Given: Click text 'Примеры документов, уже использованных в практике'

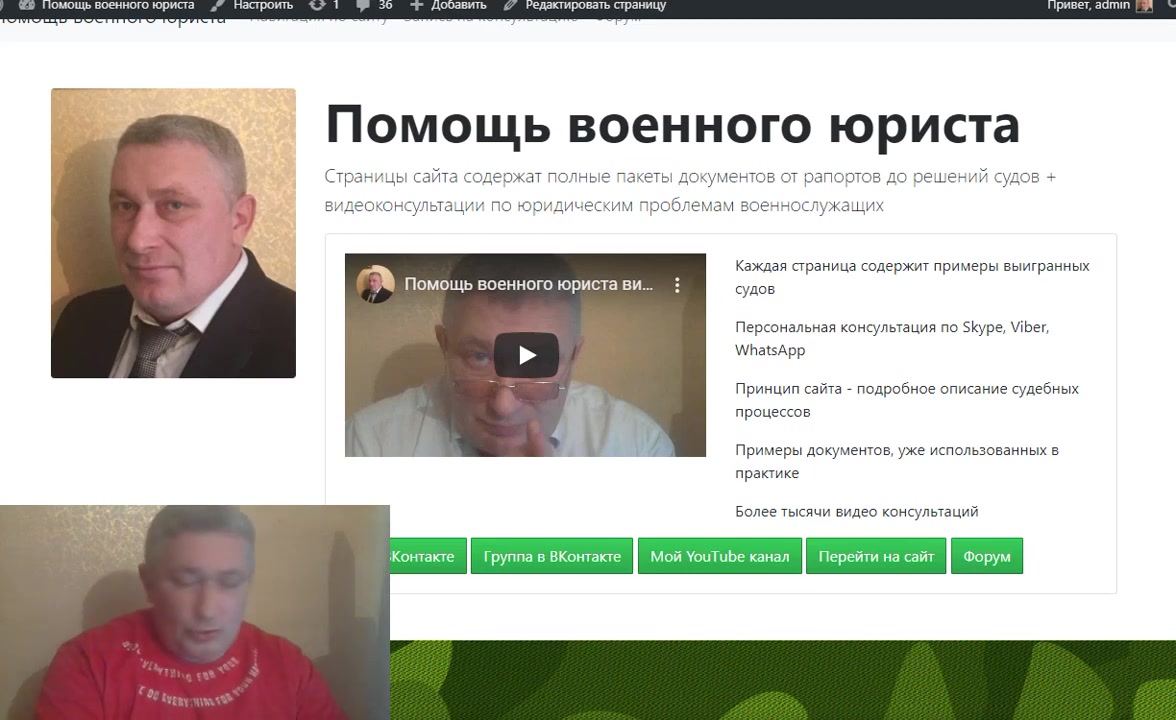Looking at the screenshot, I should pos(897,461).
